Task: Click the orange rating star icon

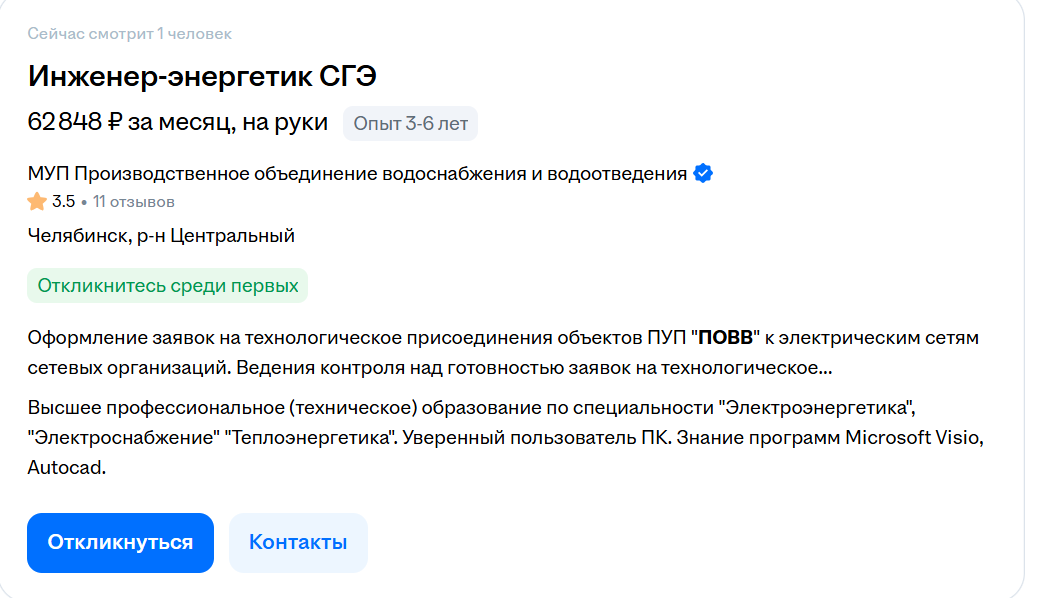Action: click(37, 202)
